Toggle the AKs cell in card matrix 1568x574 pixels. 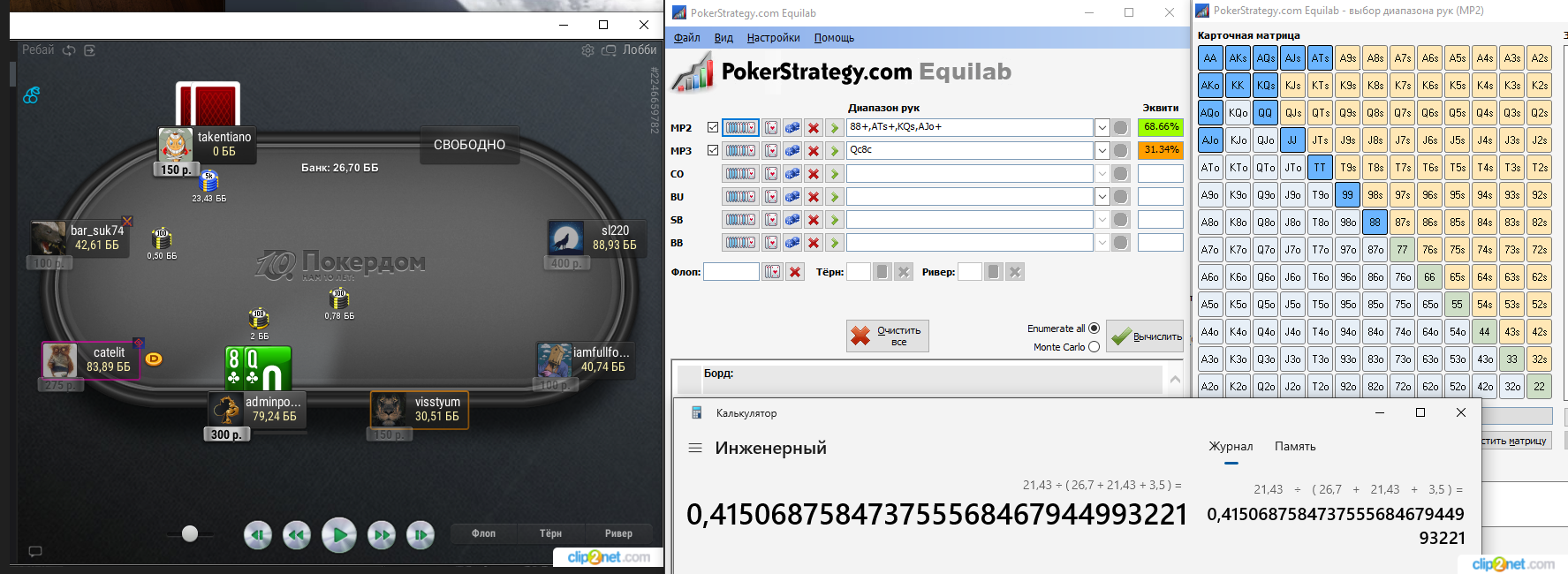click(x=1238, y=58)
